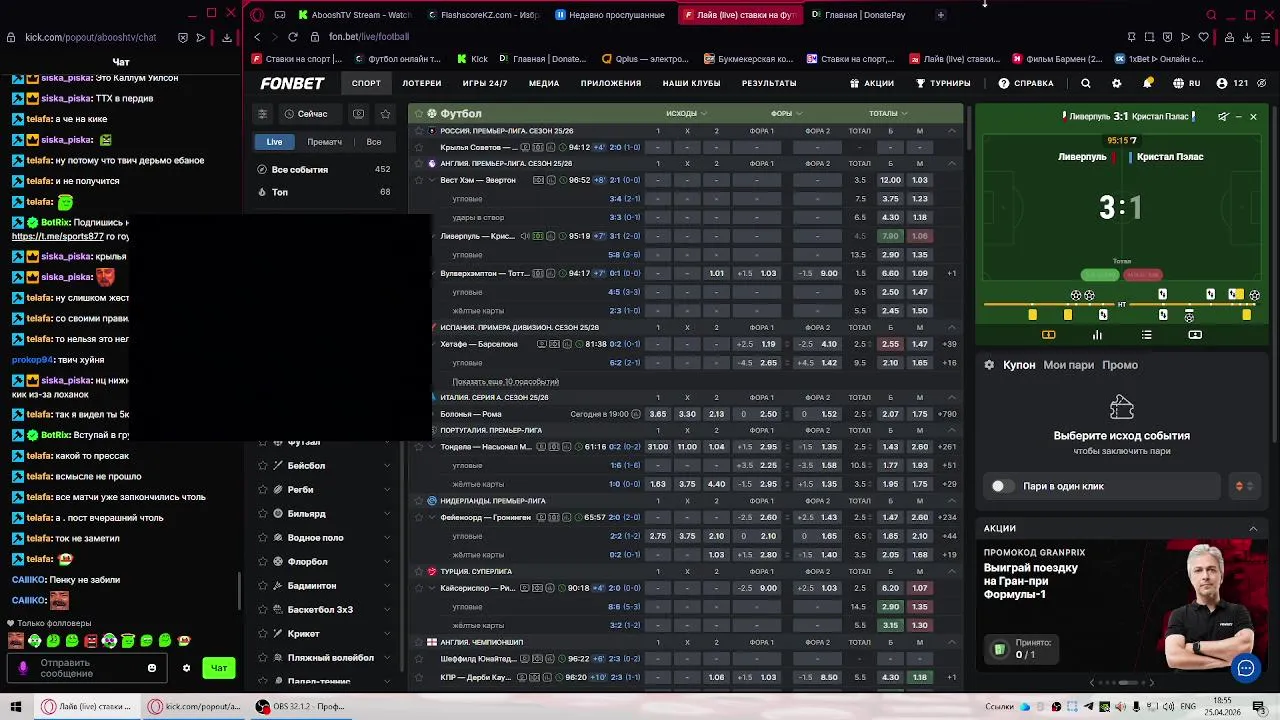Favorite Вест Хэм — Эвертон match star
This screenshot has width=1280, height=720.
point(419,181)
